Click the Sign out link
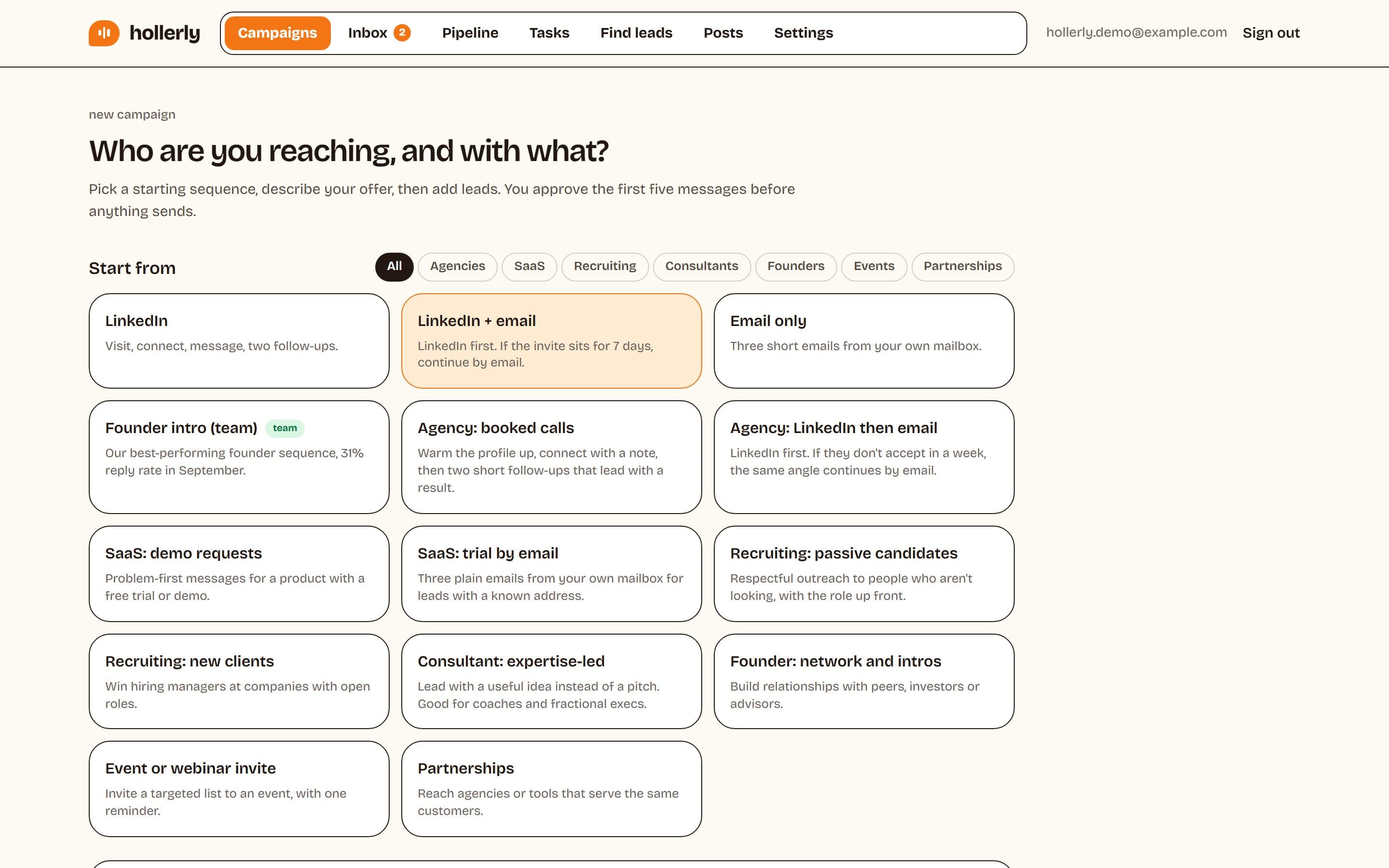The image size is (1389, 868). click(x=1271, y=33)
